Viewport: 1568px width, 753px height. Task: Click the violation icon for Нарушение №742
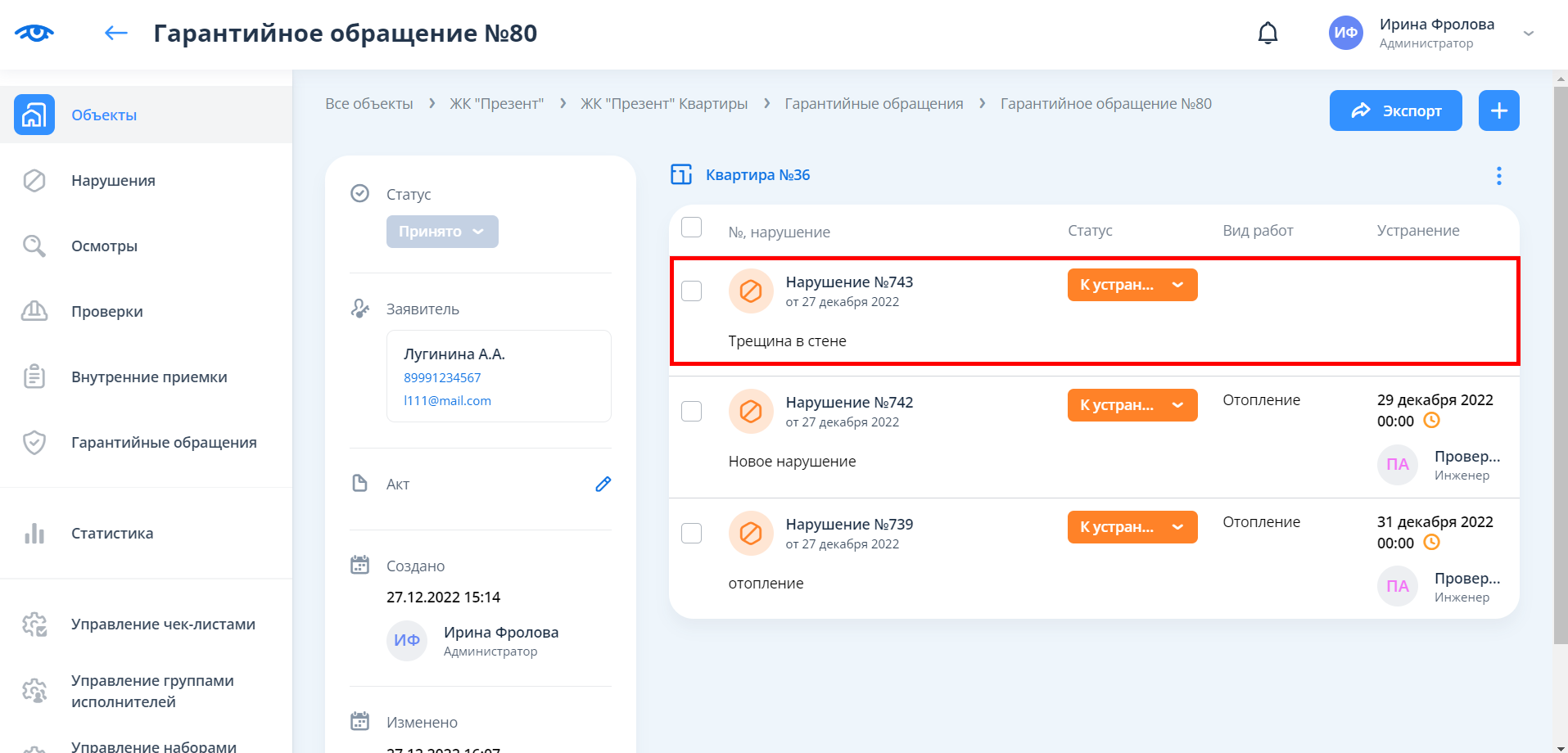tap(750, 411)
